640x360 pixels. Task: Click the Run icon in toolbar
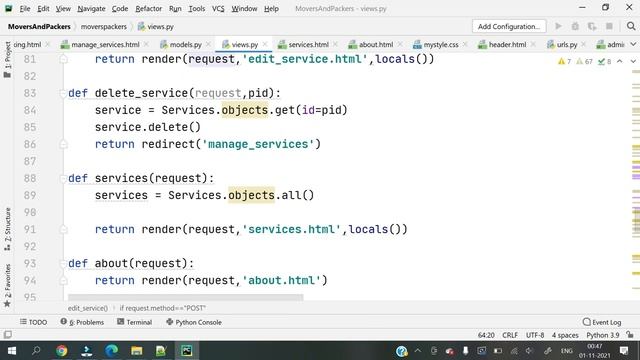[x=558, y=26]
